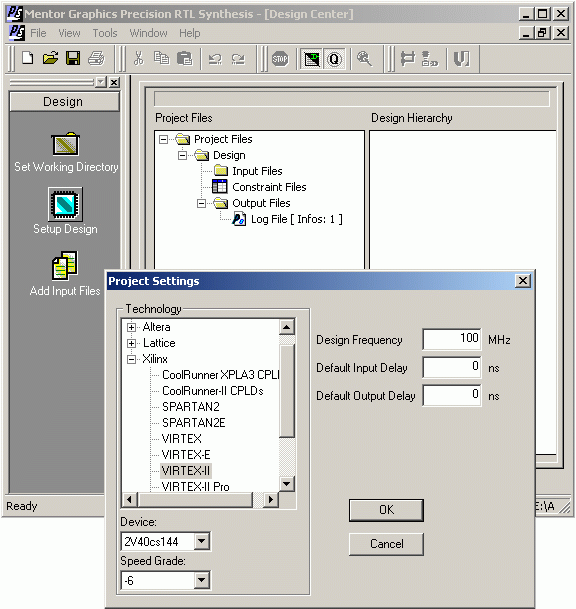
Task: Close the Design sidebar pane
Action: tap(114, 82)
